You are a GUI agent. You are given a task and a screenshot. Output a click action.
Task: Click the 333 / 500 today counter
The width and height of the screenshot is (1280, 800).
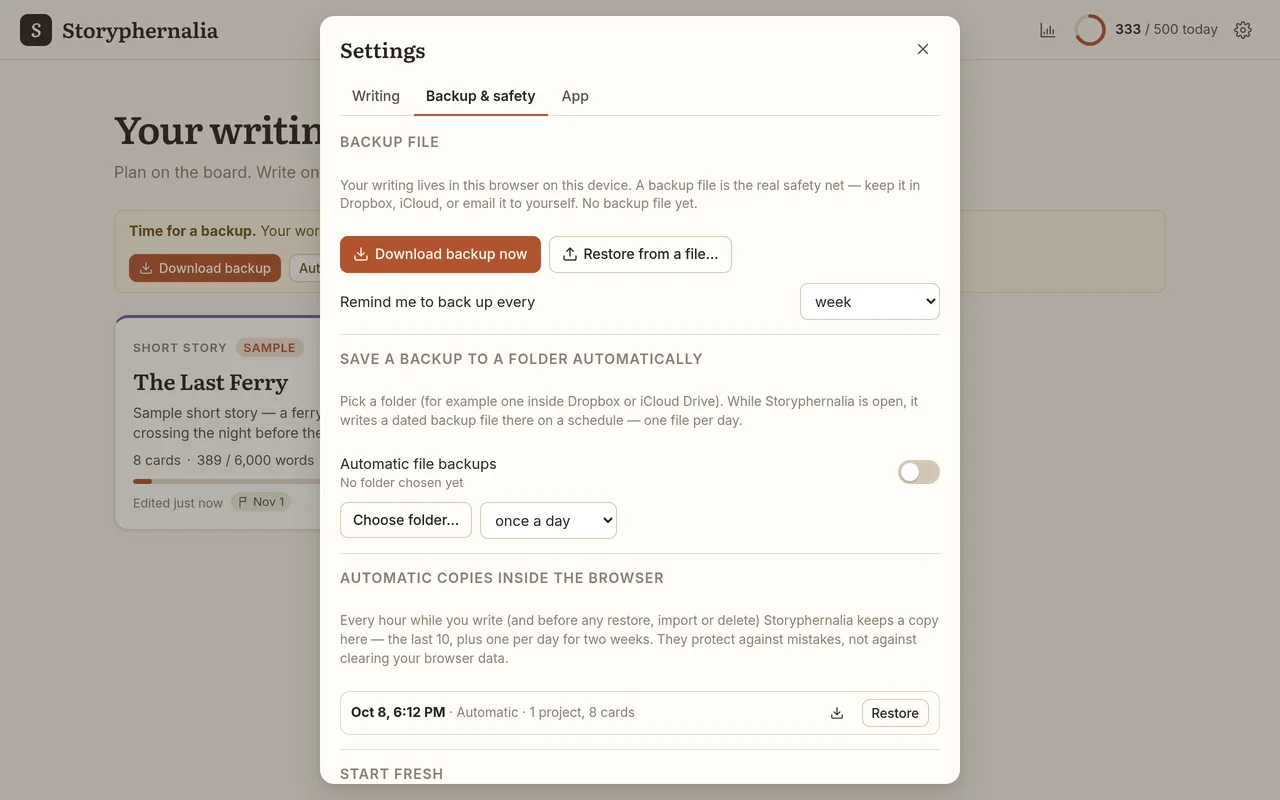coord(1166,29)
